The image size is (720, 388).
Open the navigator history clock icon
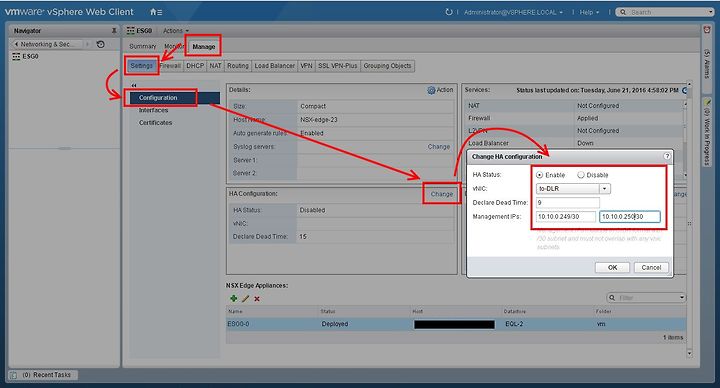click(x=101, y=44)
